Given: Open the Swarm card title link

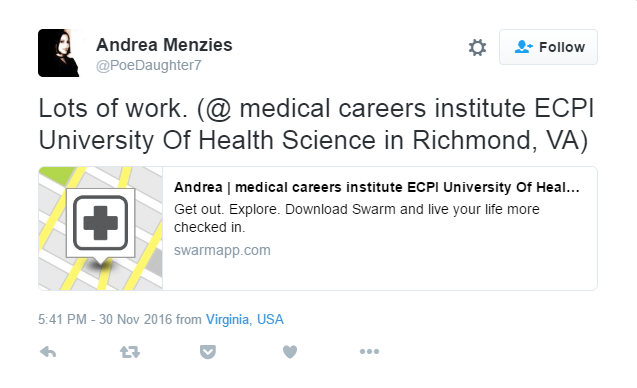Looking at the screenshot, I should point(377,187).
